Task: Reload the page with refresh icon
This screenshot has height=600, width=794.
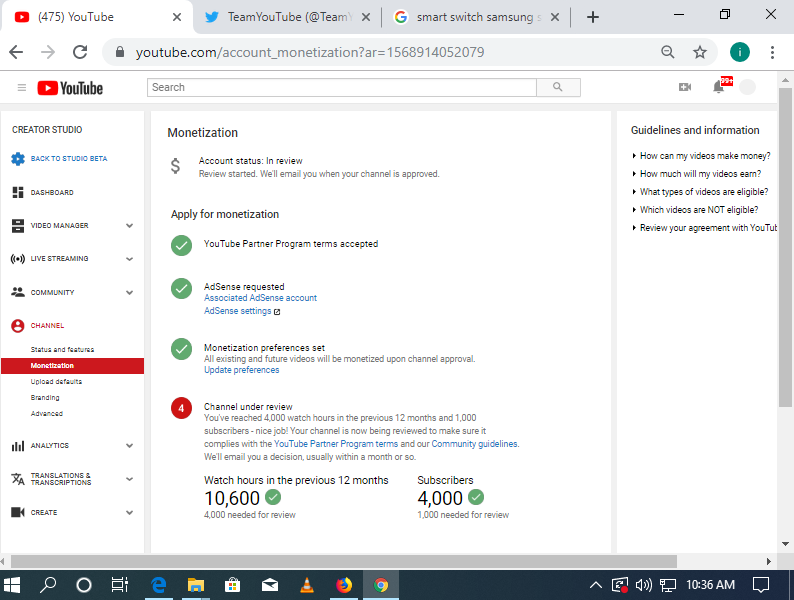Action: coord(80,52)
